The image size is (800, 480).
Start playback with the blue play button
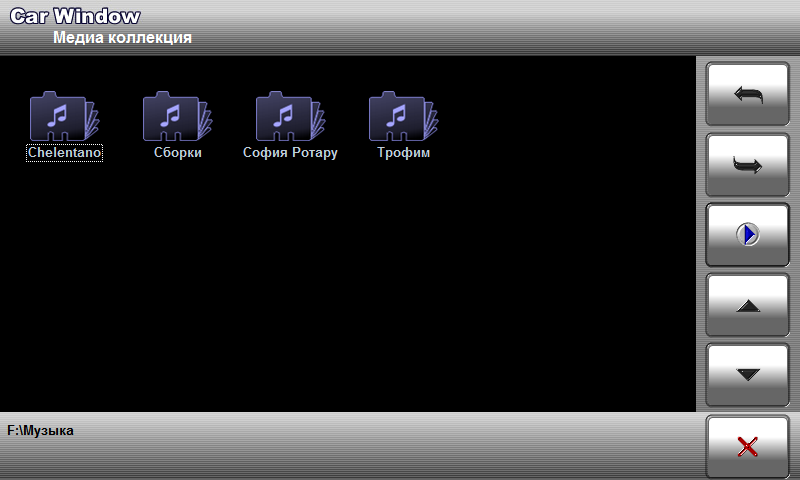coord(747,235)
